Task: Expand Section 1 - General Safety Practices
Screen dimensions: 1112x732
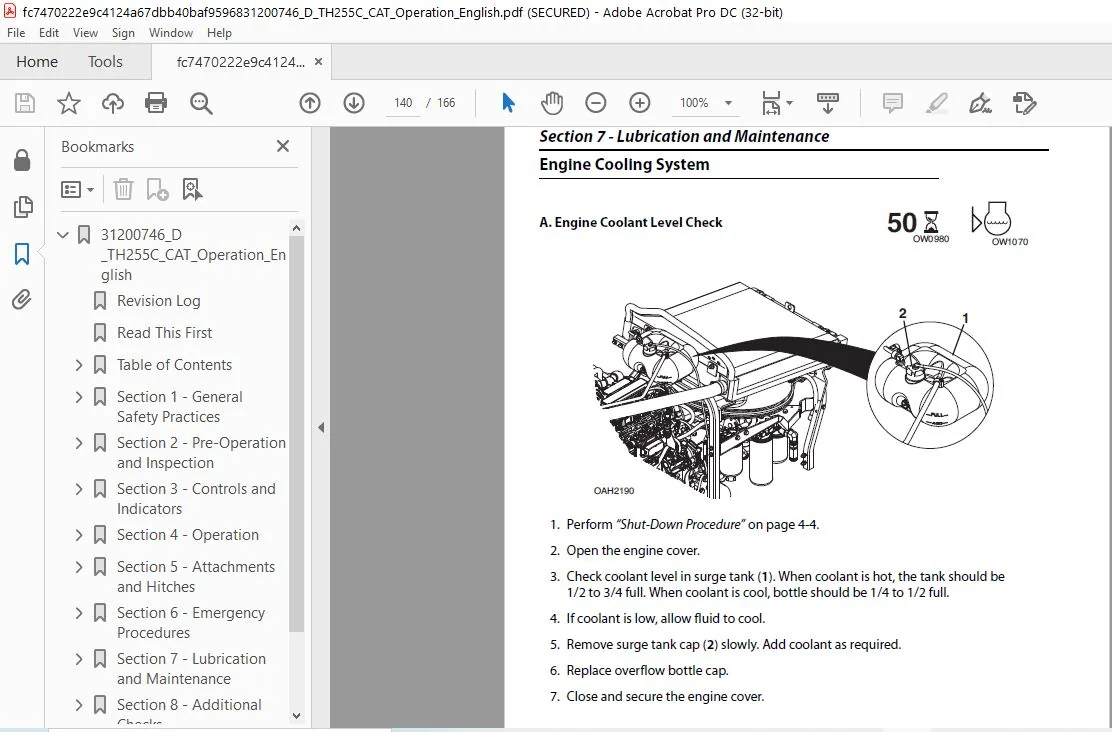Action: [x=79, y=396]
